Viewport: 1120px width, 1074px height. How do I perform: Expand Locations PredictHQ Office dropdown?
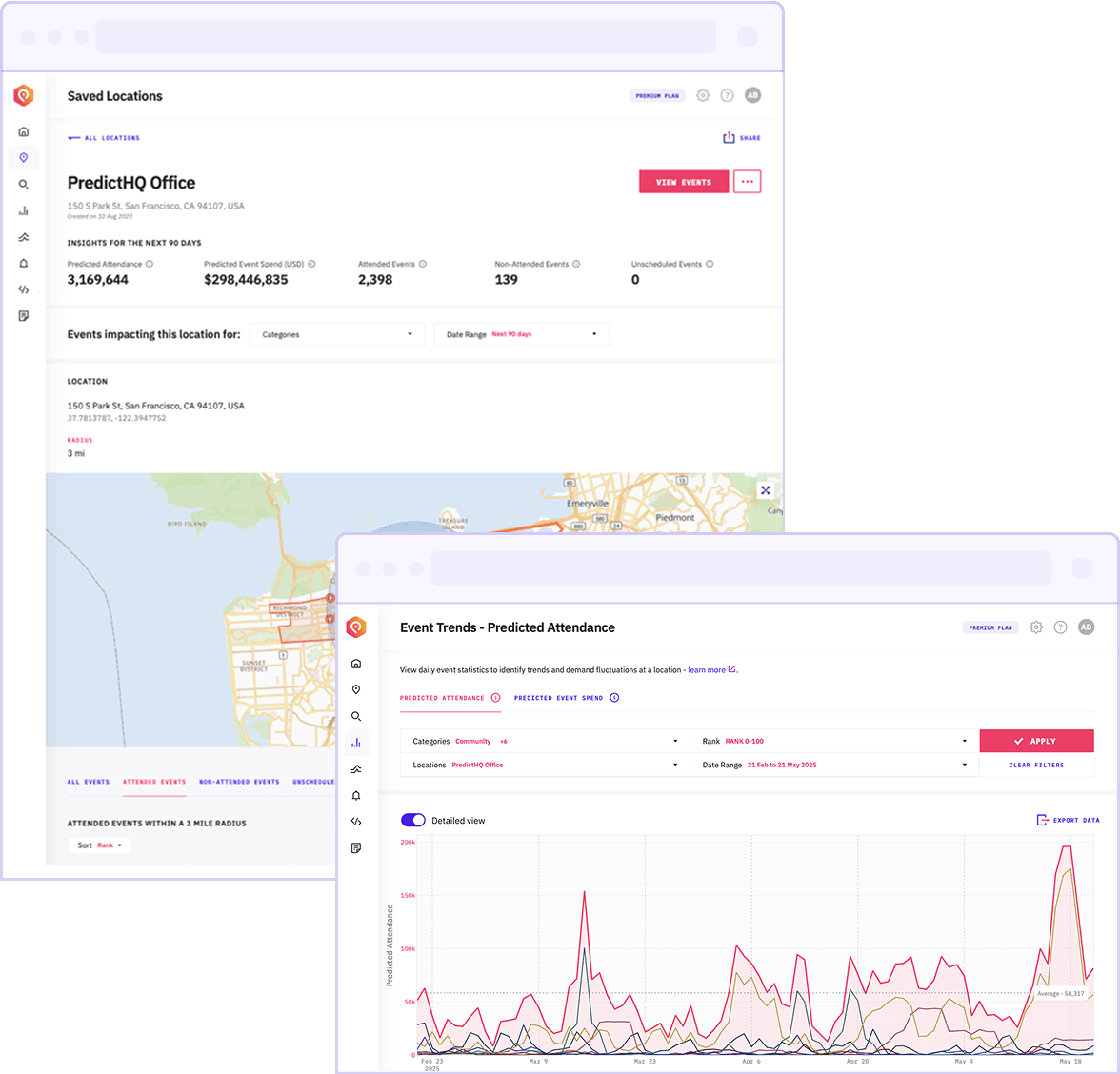pos(545,765)
